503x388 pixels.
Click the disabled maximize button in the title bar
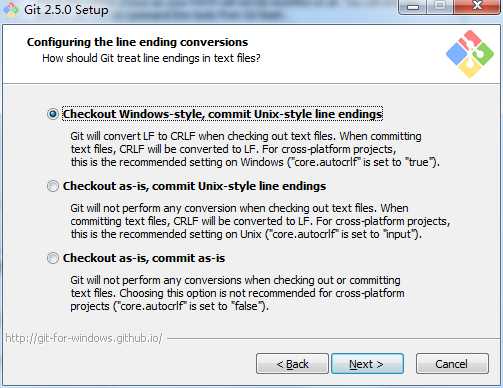click(440, 7)
